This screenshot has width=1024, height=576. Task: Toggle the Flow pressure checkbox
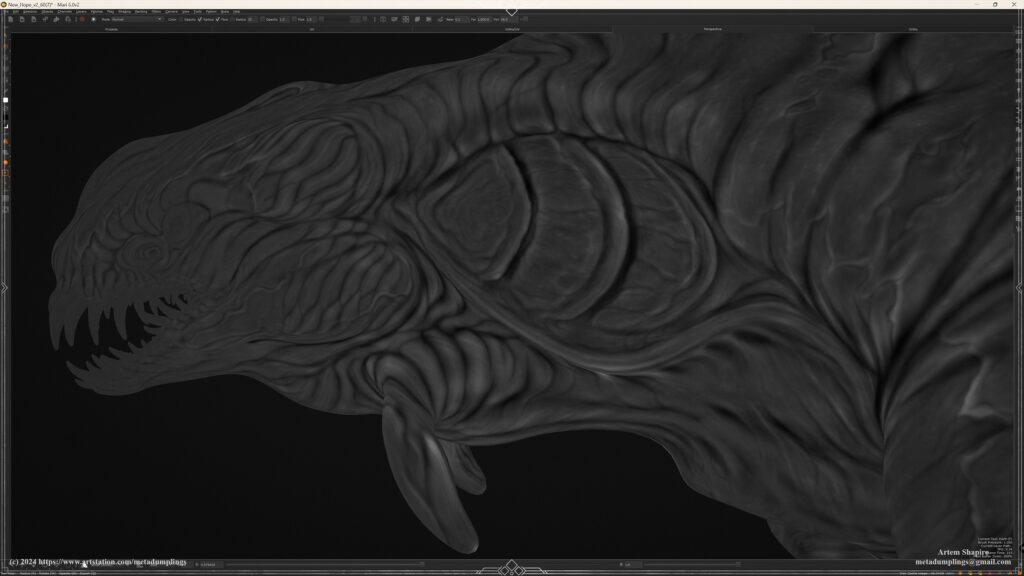(x=218, y=19)
